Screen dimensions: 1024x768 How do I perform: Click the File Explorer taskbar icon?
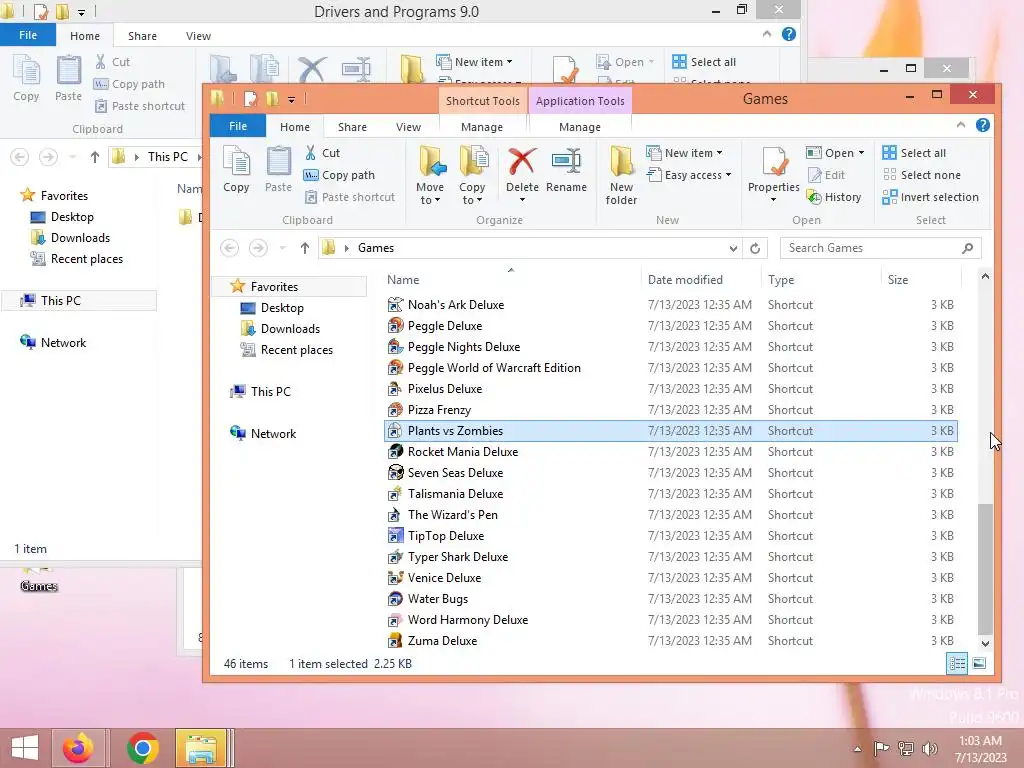coord(201,748)
